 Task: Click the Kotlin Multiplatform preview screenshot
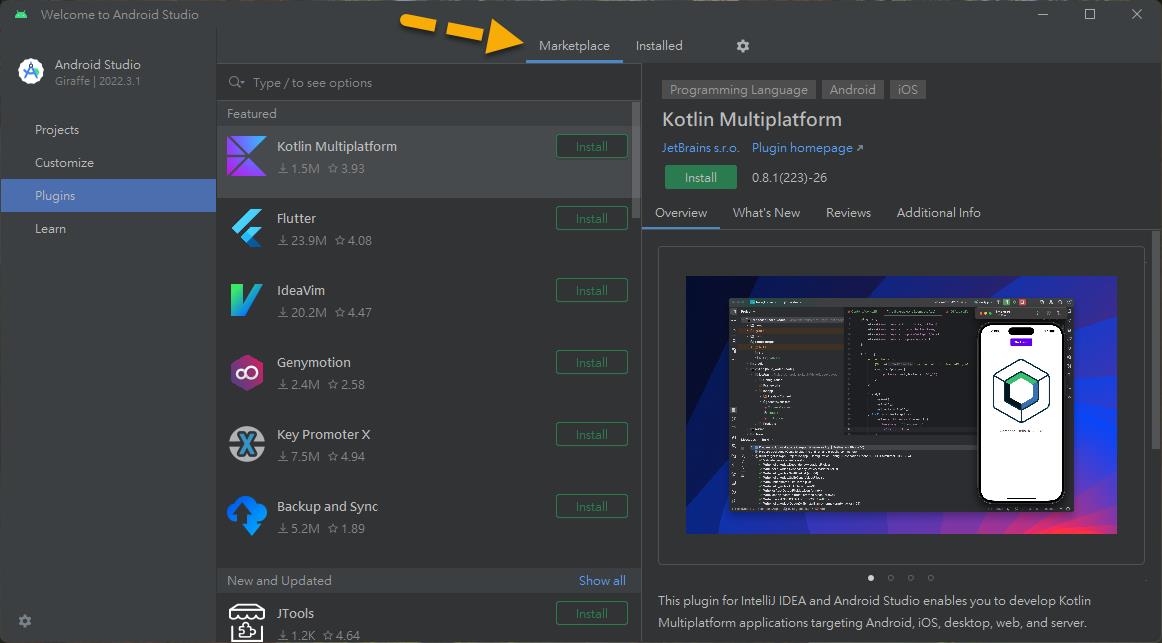tap(900, 405)
